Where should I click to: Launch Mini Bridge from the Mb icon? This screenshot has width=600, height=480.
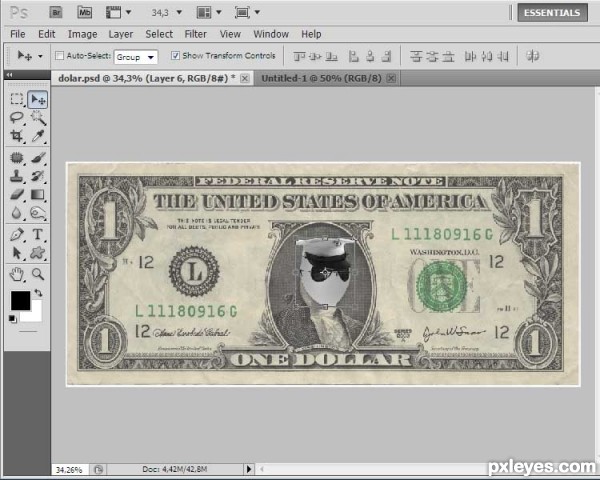point(85,12)
